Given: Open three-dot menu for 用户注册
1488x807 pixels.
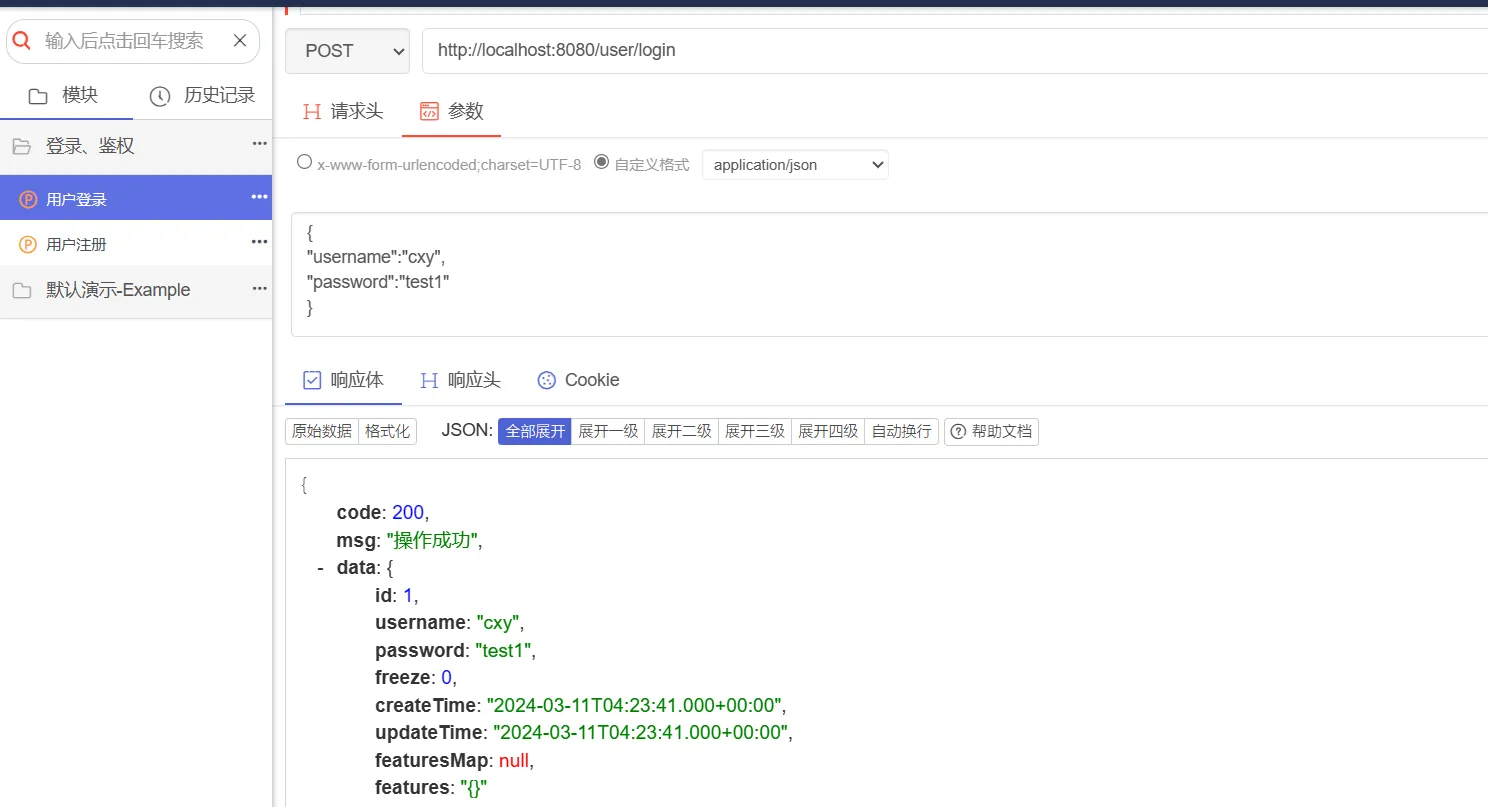Looking at the screenshot, I should [259, 242].
